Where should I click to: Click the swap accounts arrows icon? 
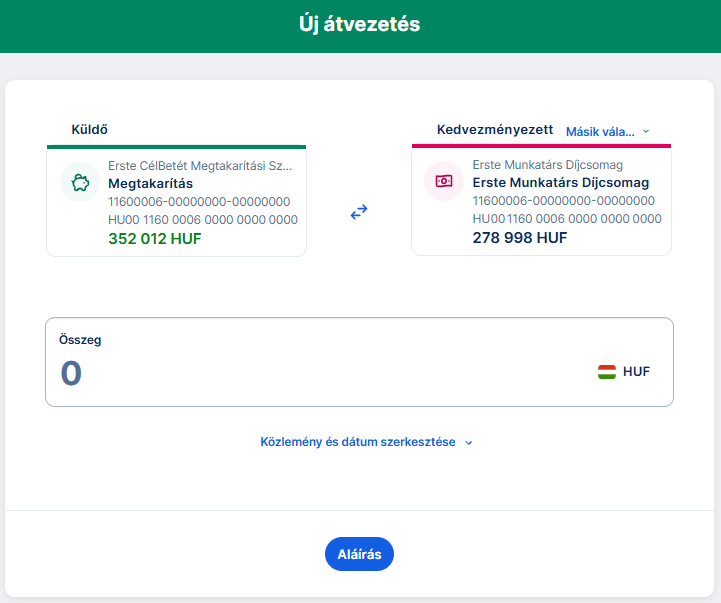pyautogui.click(x=359, y=212)
